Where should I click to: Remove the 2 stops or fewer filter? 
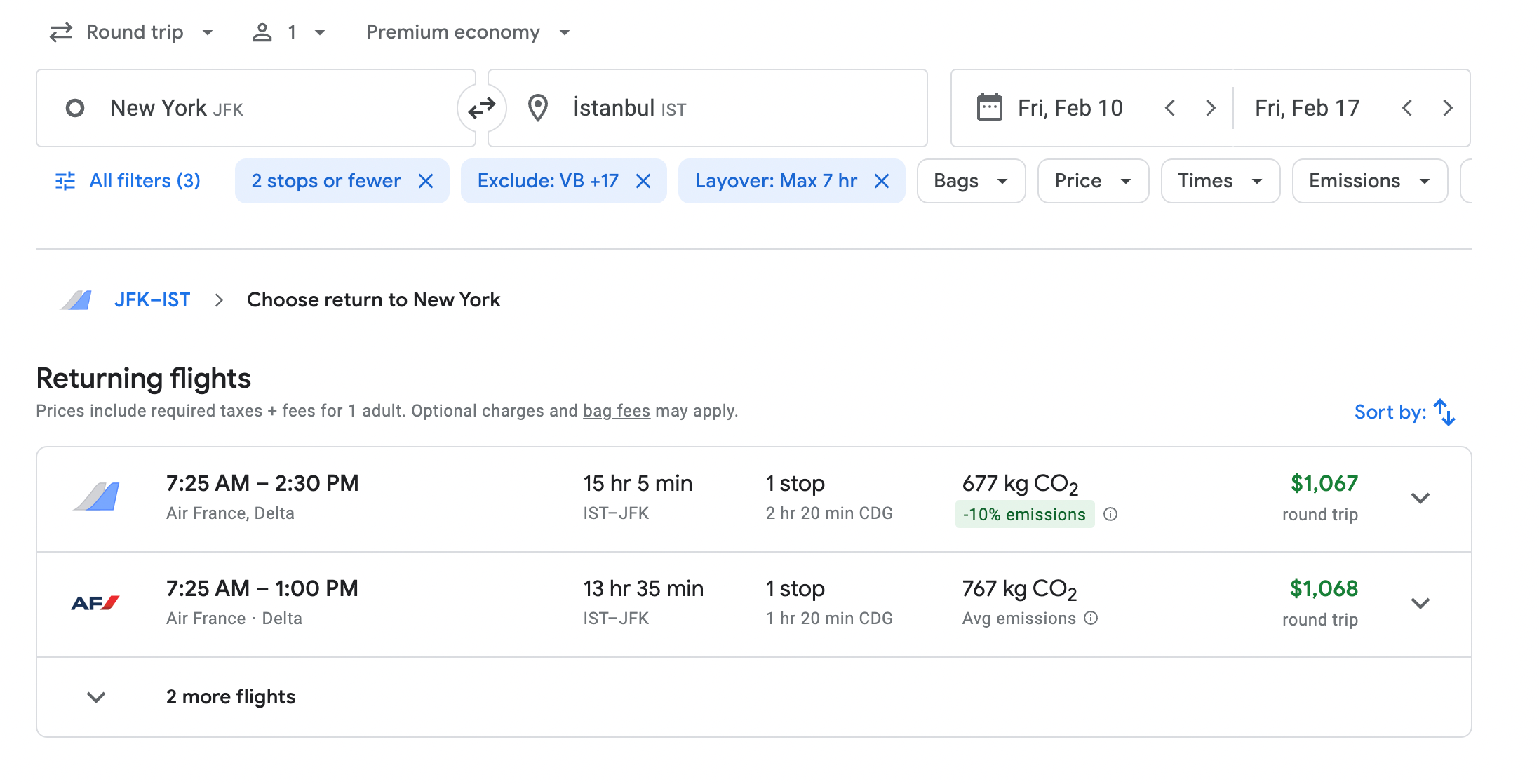[x=426, y=181]
